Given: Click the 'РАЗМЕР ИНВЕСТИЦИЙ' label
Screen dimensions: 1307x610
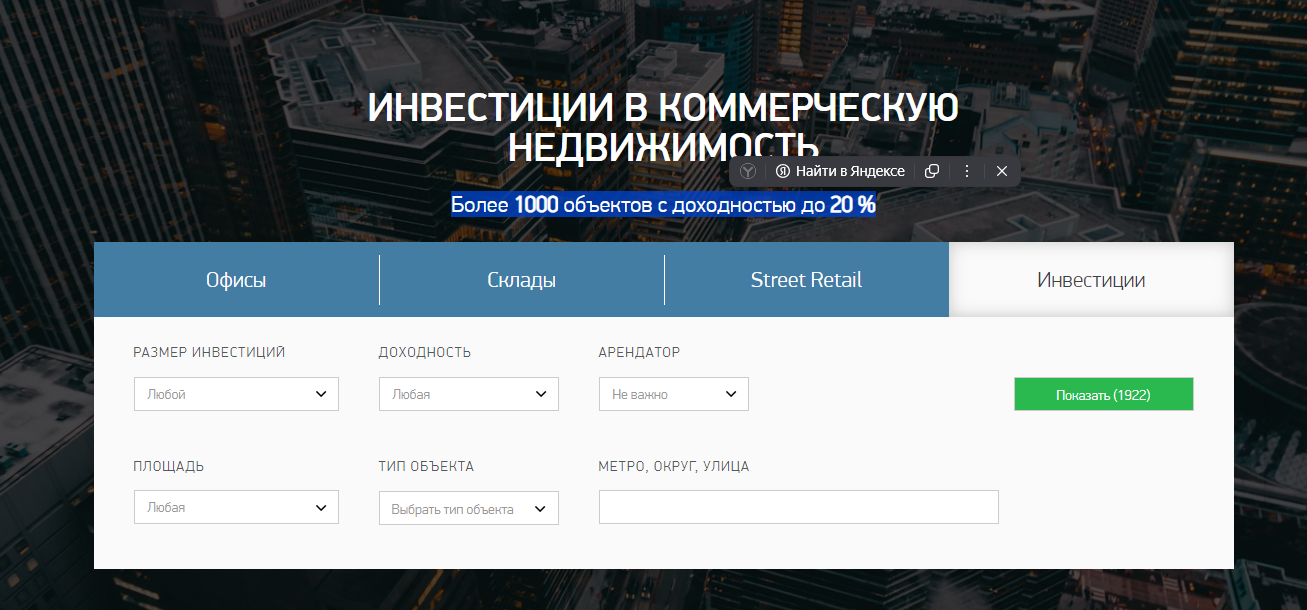Looking at the screenshot, I should coord(209,353).
